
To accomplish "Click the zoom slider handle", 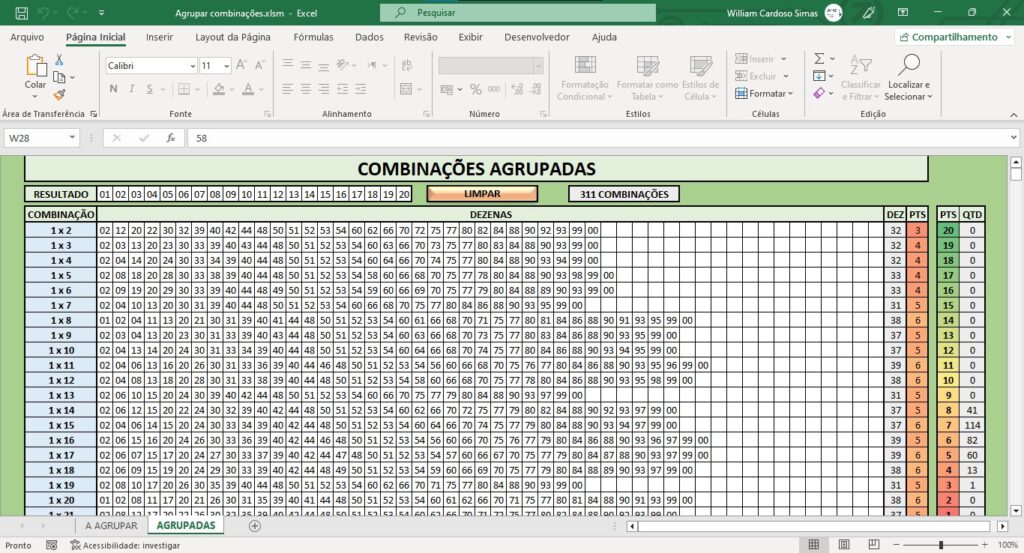I will tap(940, 545).
